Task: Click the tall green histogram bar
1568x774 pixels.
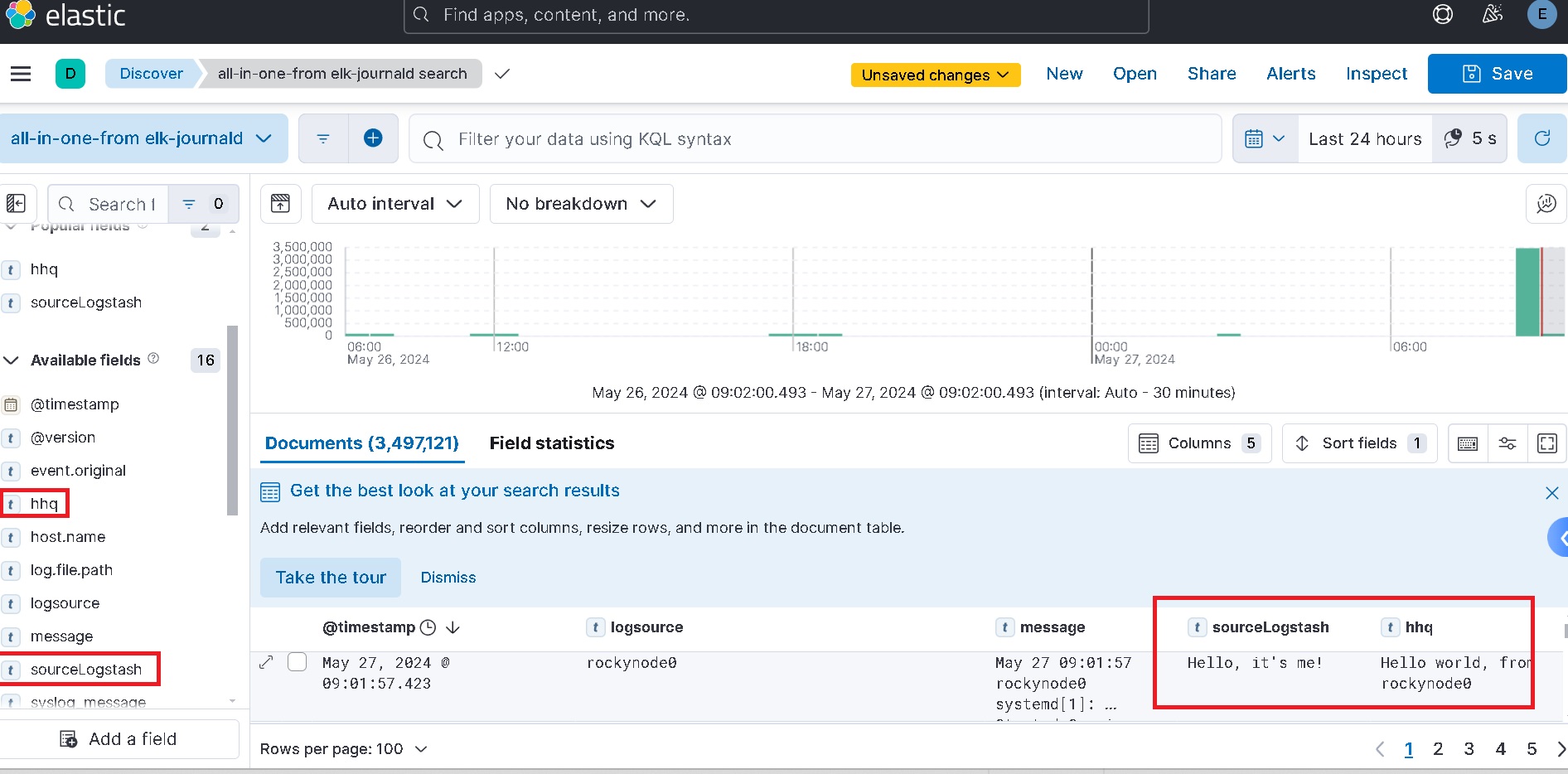Action: pyautogui.click(x=1527, y=292)
